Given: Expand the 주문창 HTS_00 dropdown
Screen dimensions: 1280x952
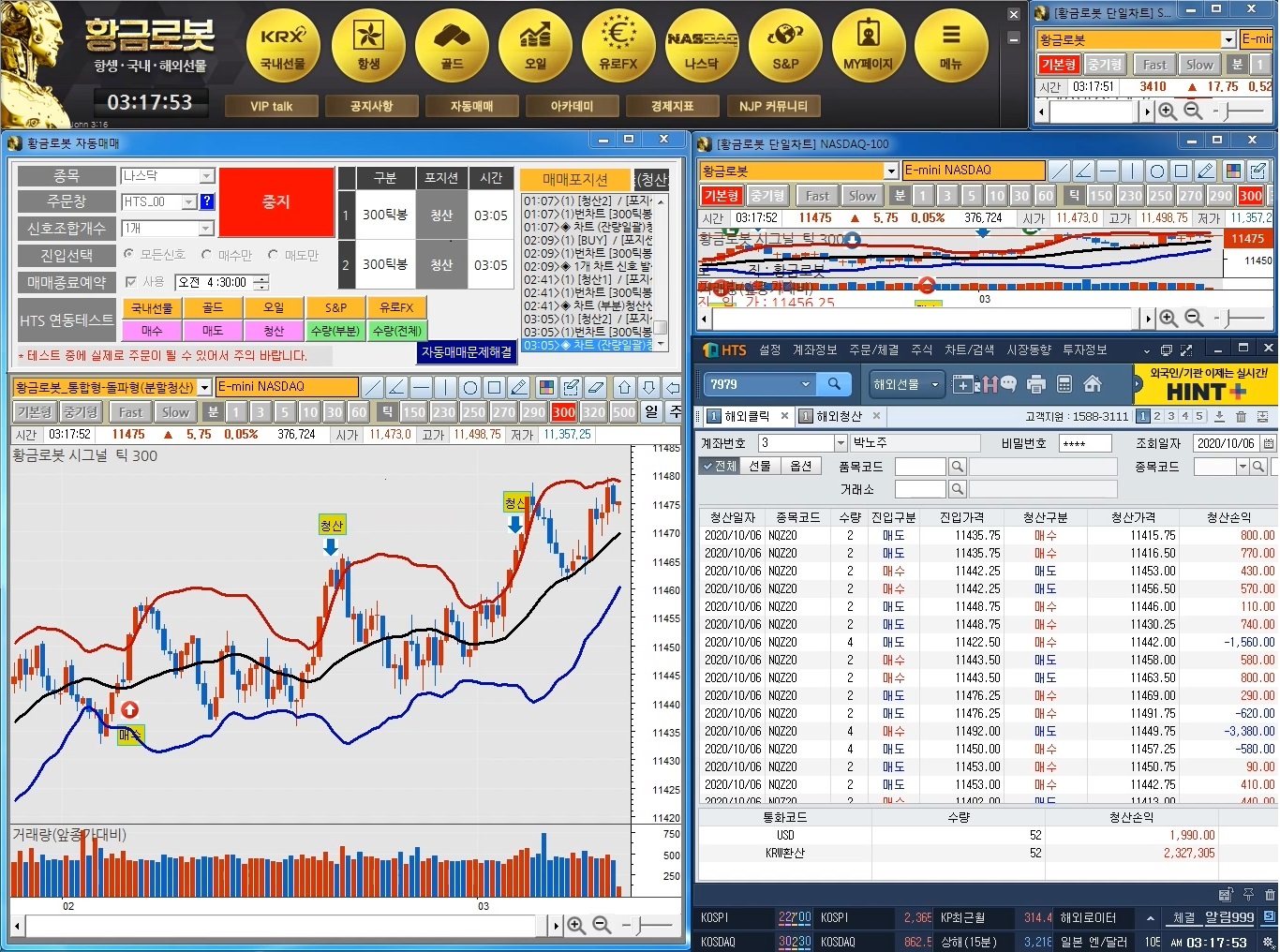Looking at the screenshot, I should (189, 201).
